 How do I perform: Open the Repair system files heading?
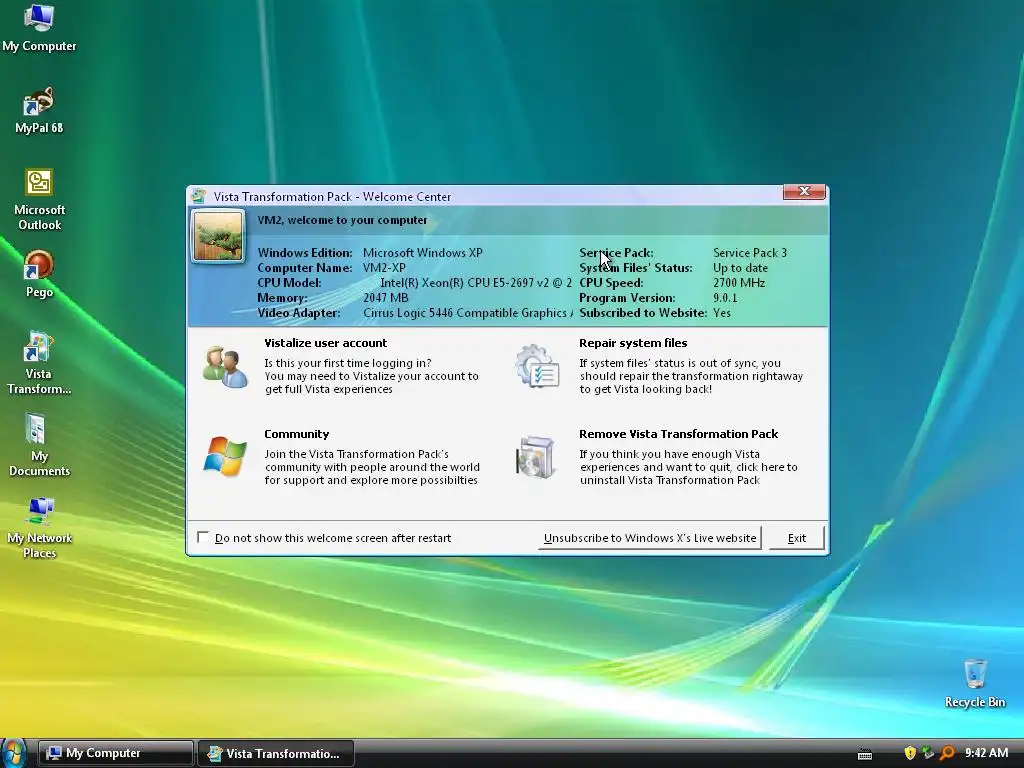[633, 343]
